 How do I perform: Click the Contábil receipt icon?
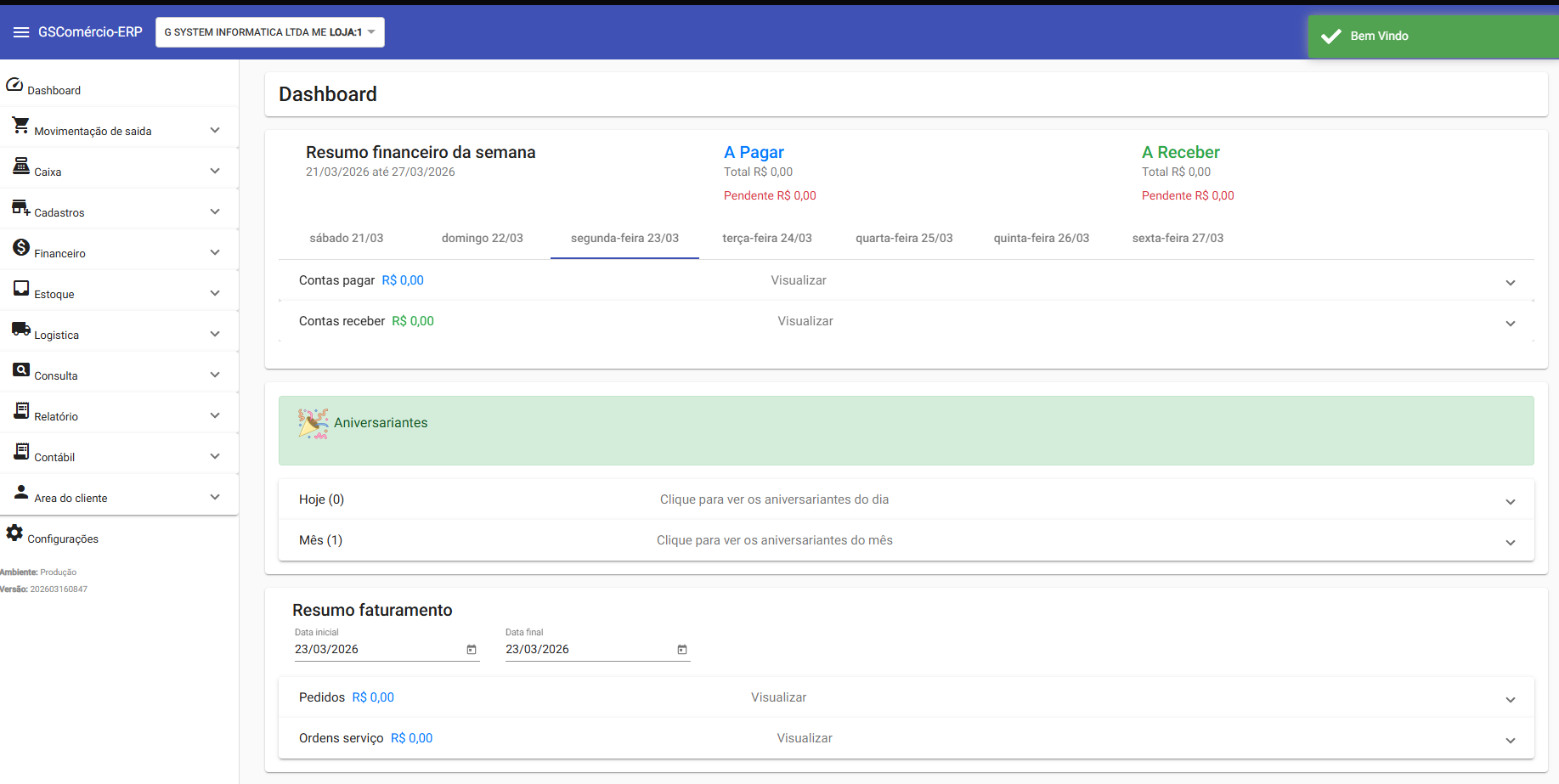(21, 451)
